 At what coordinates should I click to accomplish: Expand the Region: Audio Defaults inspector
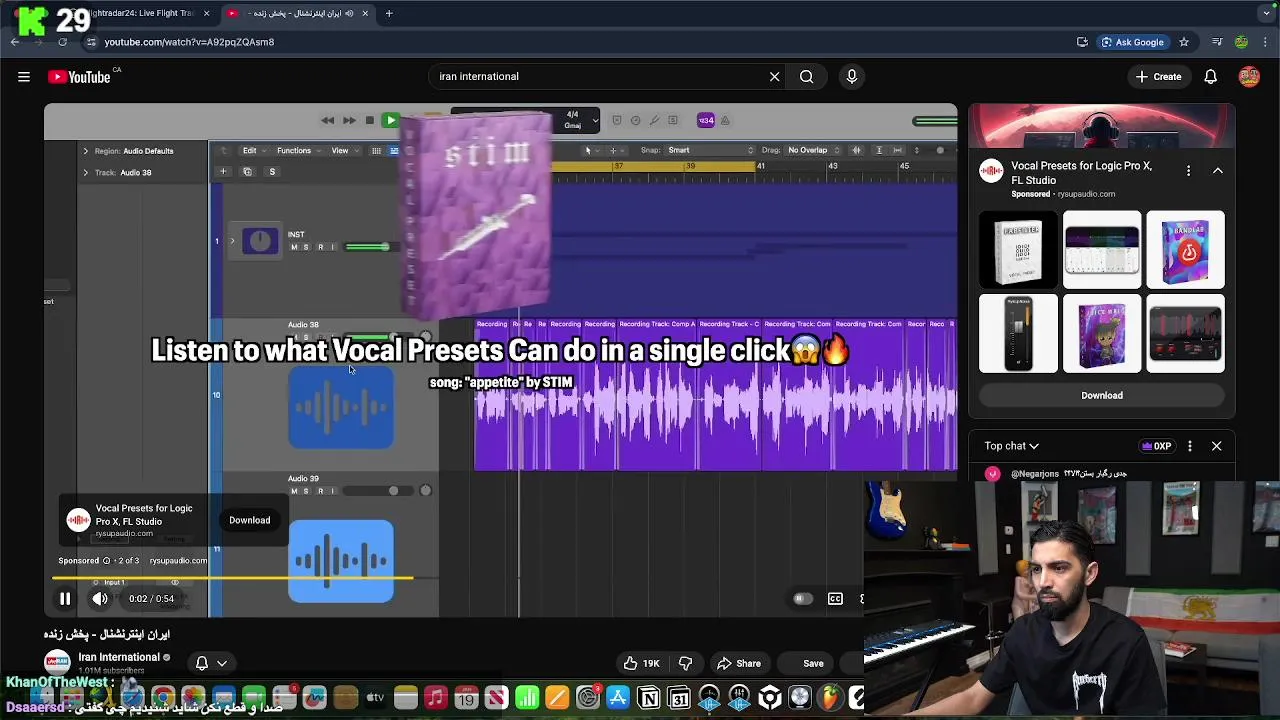pyautogui.click(x=85, y=151)
